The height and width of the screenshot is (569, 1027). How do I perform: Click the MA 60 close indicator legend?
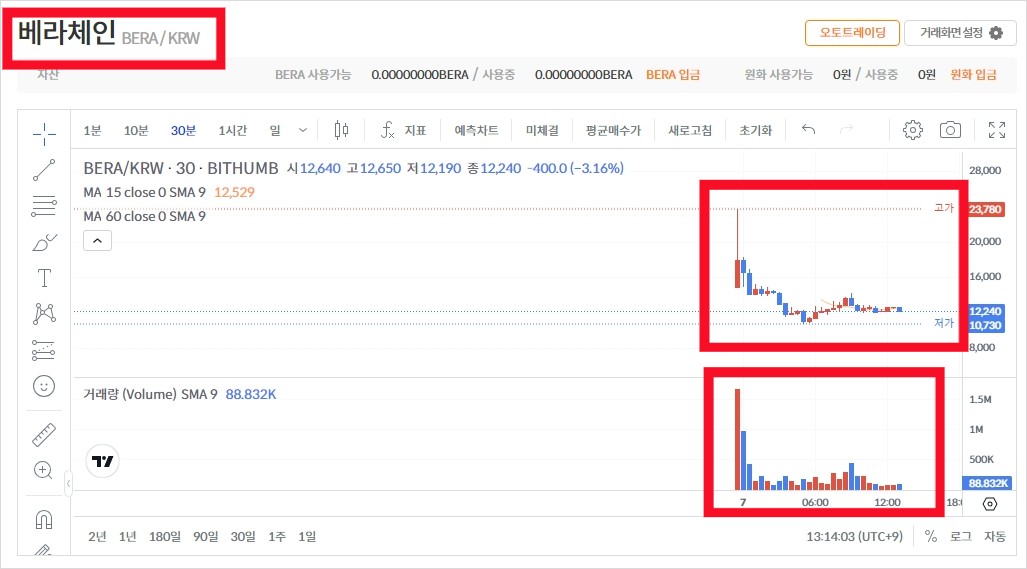coord(145,216)
